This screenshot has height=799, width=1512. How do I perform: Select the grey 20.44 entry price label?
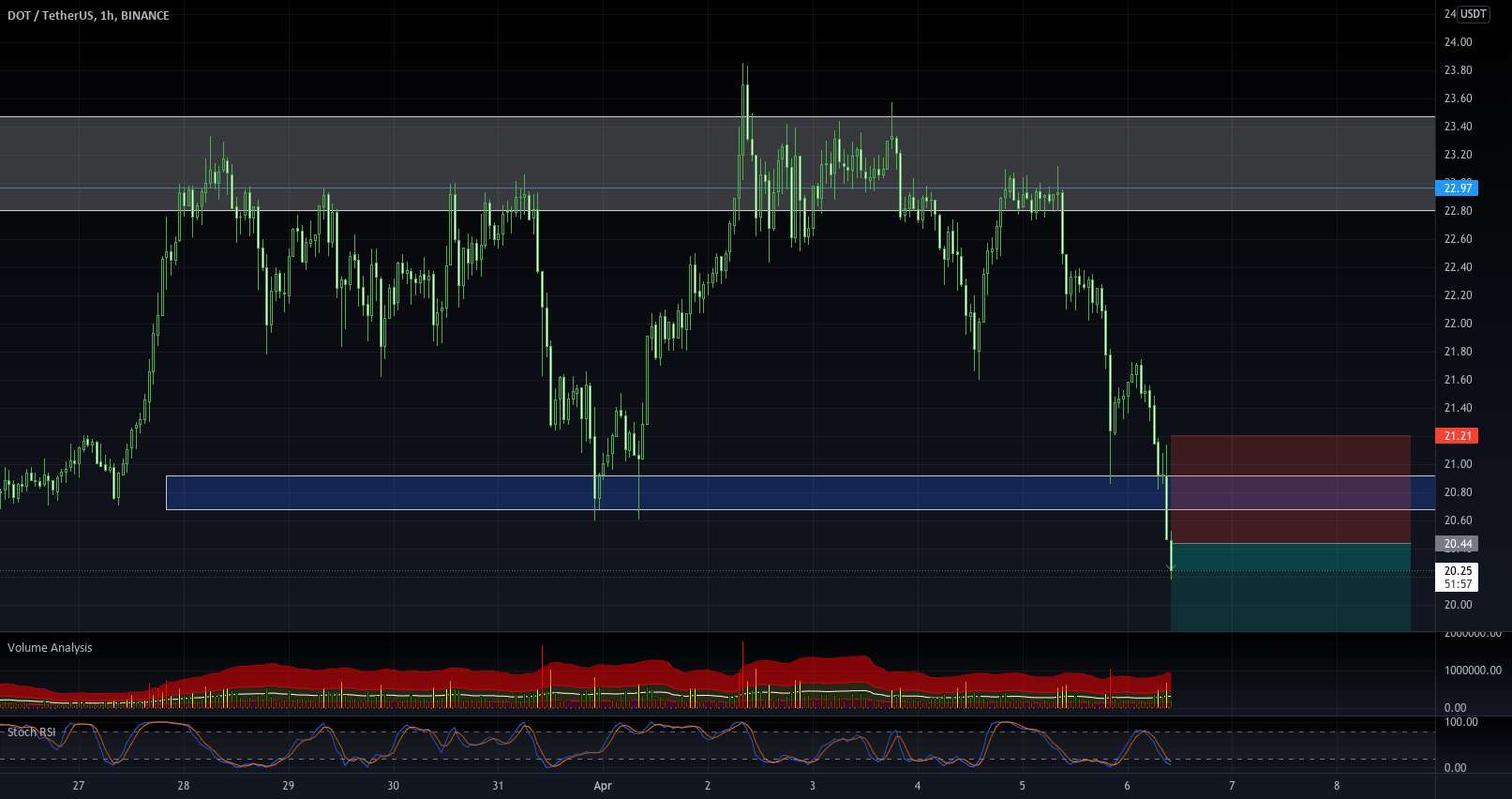1457,544
